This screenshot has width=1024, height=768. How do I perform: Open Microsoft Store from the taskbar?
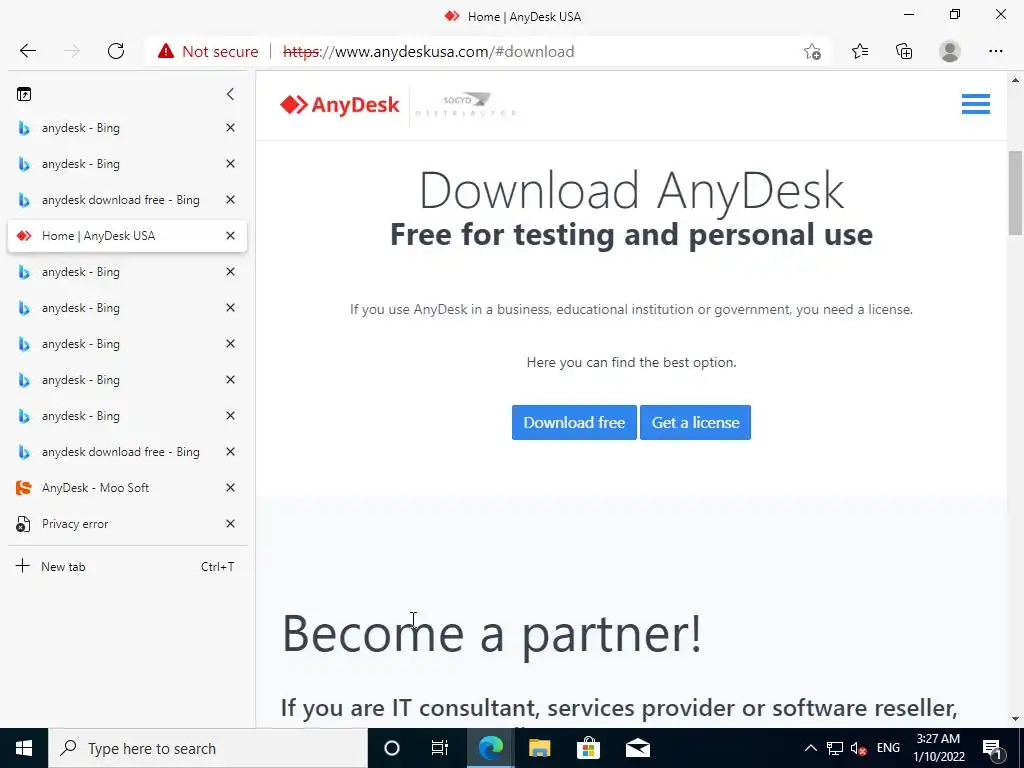coord(588,748)
